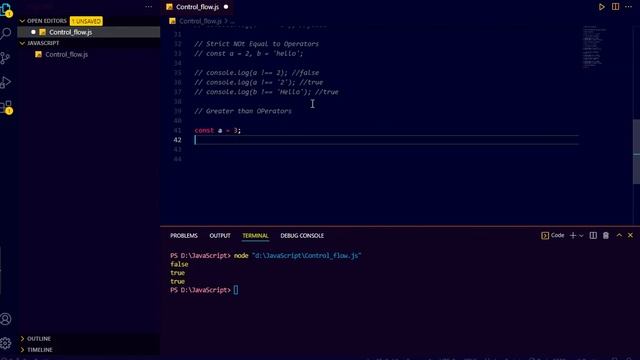Open the terminal launch profile dropdown arrow

coord(581,236)
